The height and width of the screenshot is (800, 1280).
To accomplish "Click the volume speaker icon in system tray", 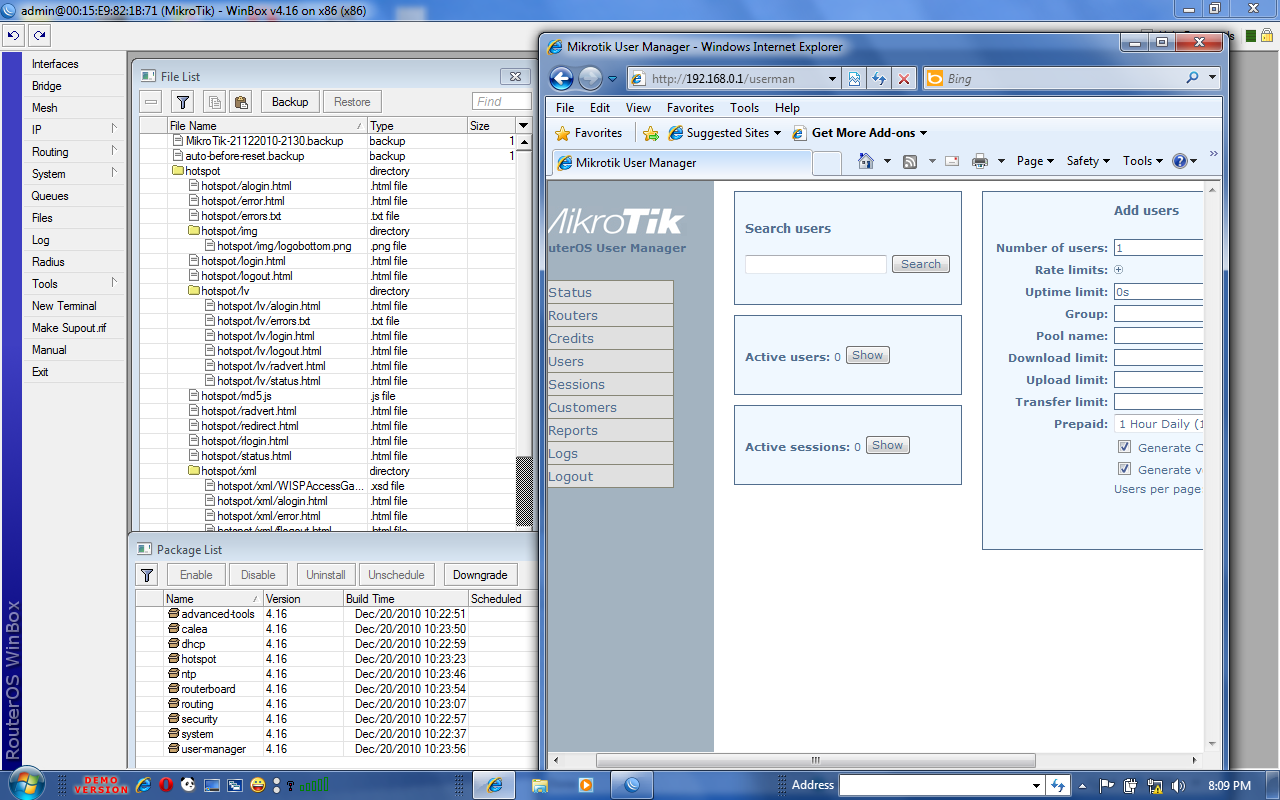I will [x=1178, y=786].
